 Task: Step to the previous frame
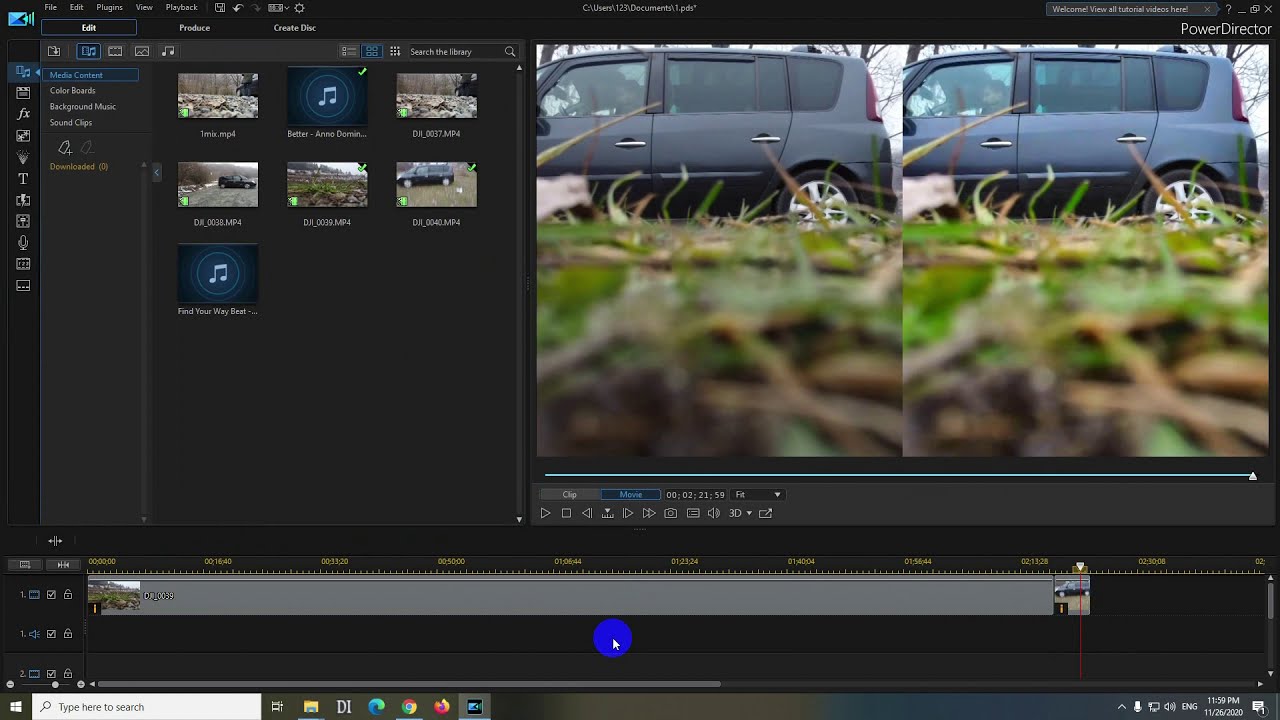click(x=587, y=513)
